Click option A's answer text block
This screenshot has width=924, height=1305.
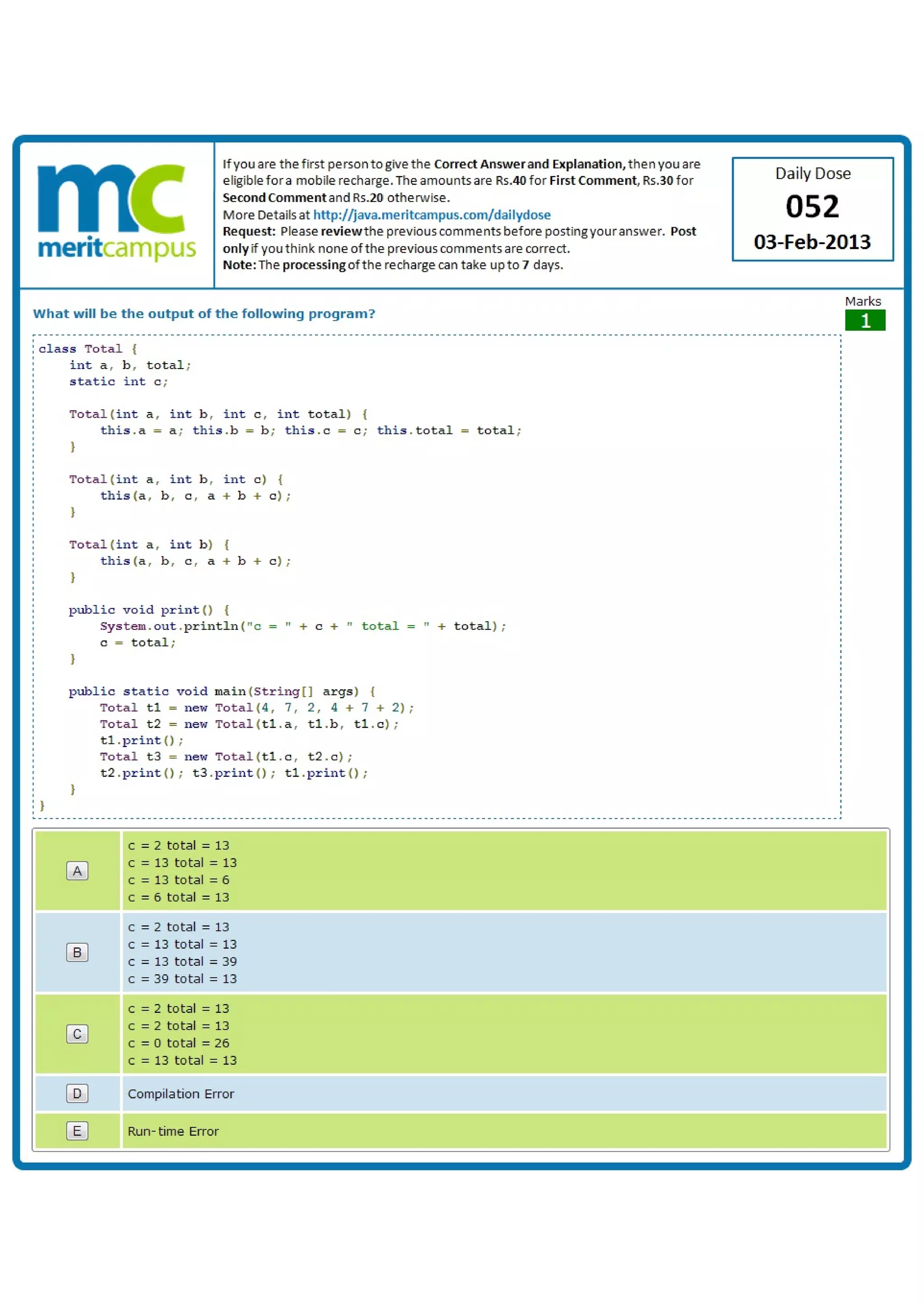point(182,871)
